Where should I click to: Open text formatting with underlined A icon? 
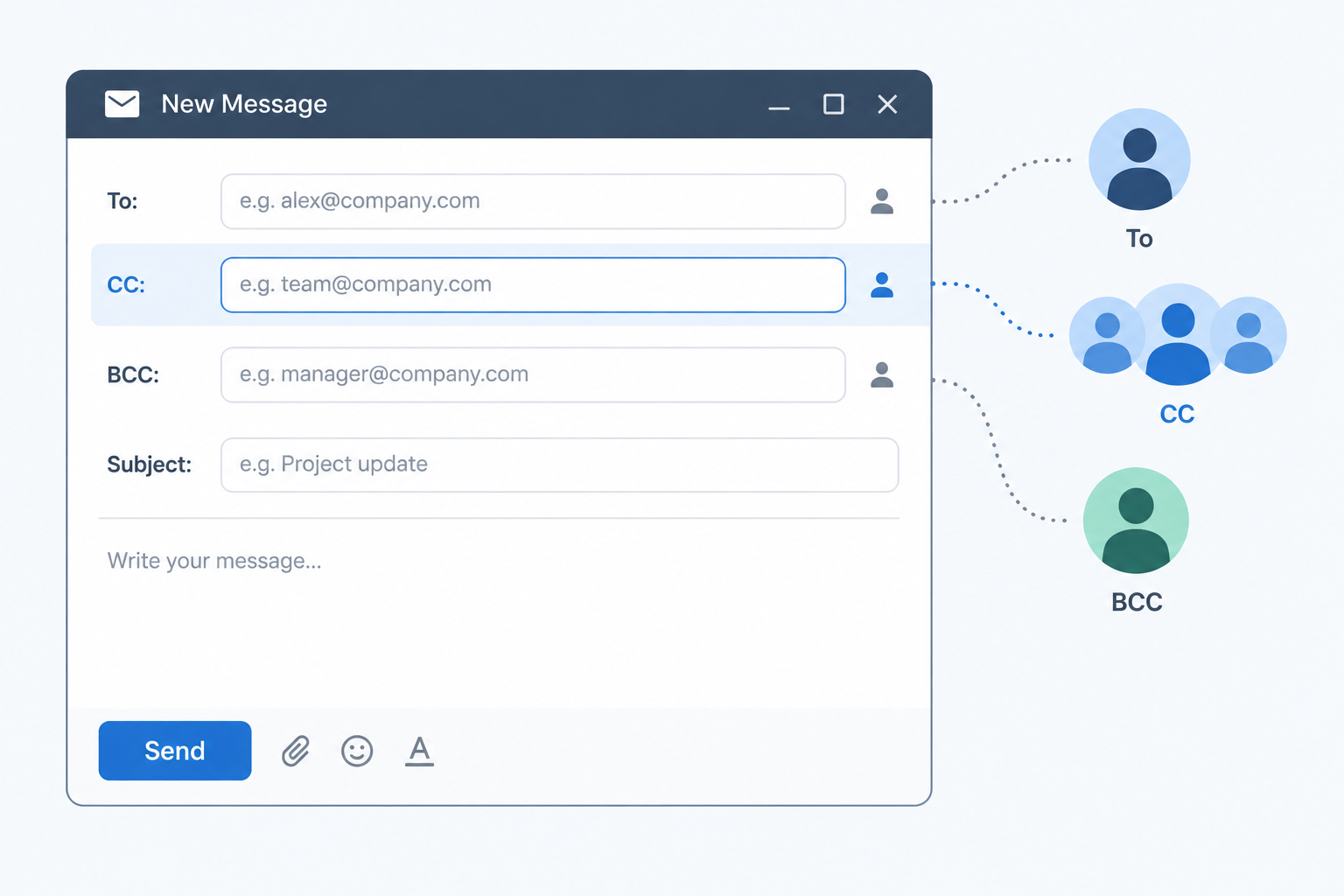[419, 751]
